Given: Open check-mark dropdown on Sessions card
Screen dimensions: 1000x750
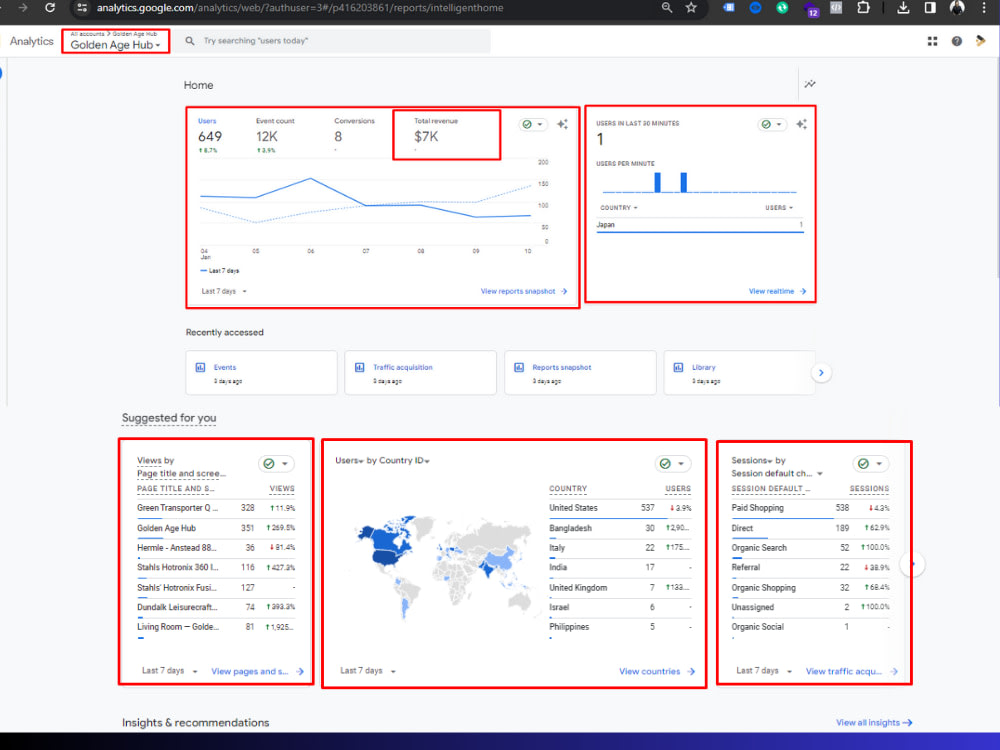Looking at the screenshot, I should (871, 464).
